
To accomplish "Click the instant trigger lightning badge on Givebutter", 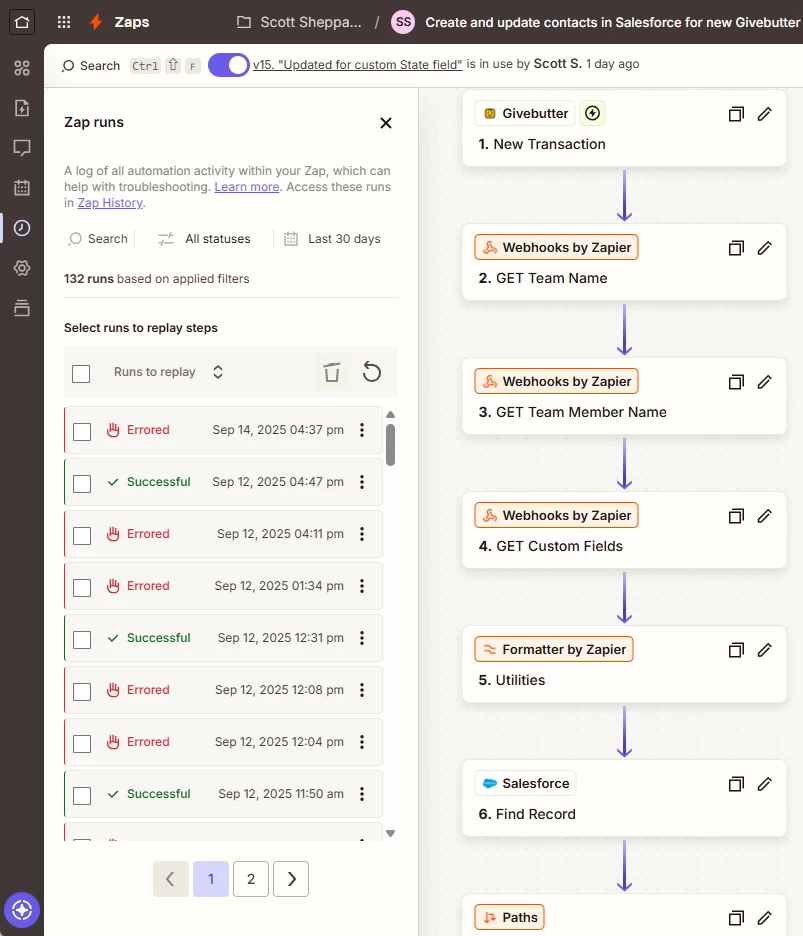I will coord(592,113).
